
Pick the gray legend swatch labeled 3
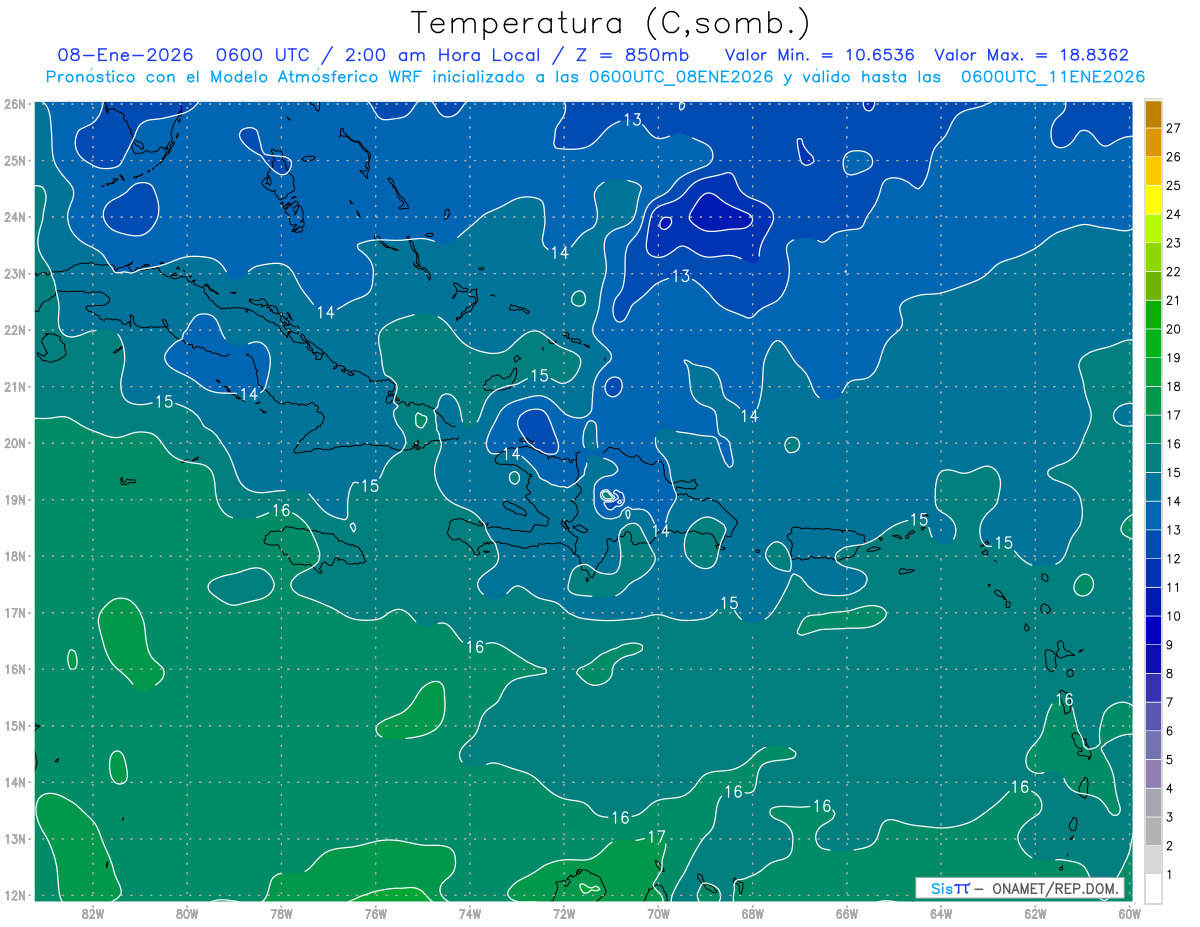(x=1153, y=802)
